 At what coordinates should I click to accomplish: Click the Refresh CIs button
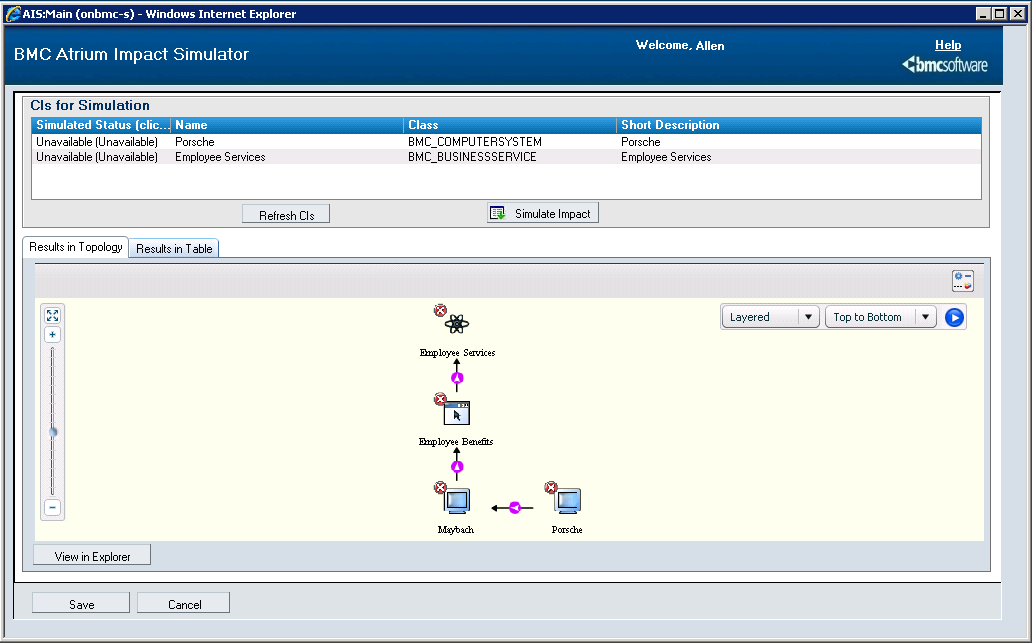coord(286,215)
